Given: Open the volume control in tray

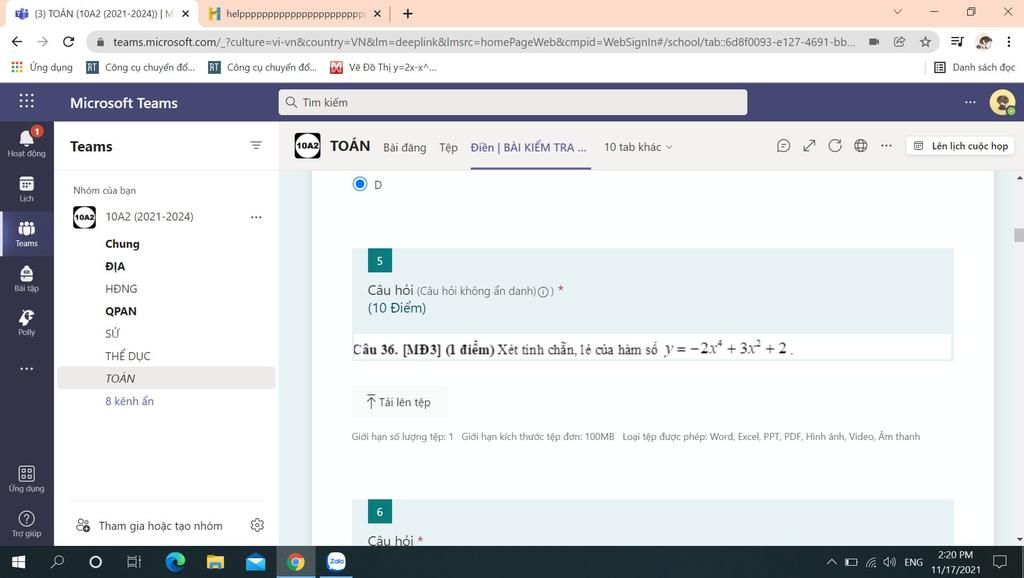Looking at the screenshot, I should [889, 562].
